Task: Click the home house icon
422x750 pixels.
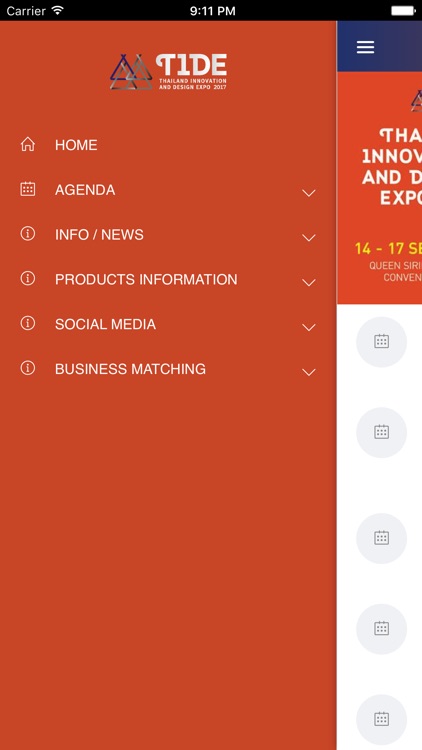Action: (x=28, y=144)
